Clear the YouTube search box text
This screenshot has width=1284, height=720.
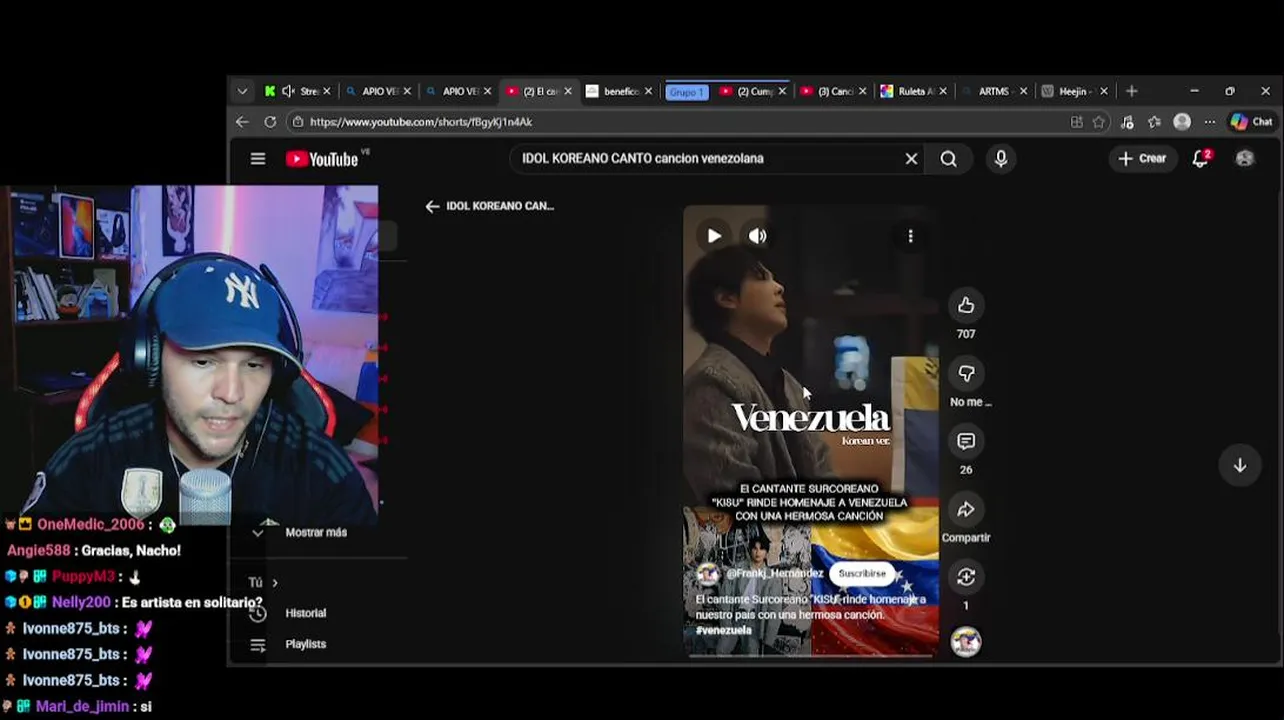(911, 159)
